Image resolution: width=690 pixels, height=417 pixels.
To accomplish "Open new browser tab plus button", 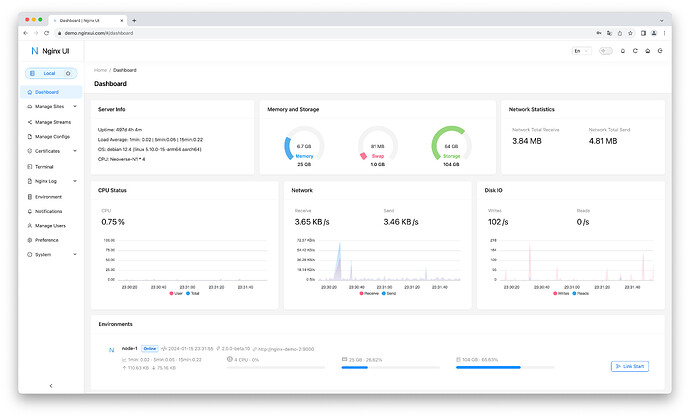I will [134, 20].
